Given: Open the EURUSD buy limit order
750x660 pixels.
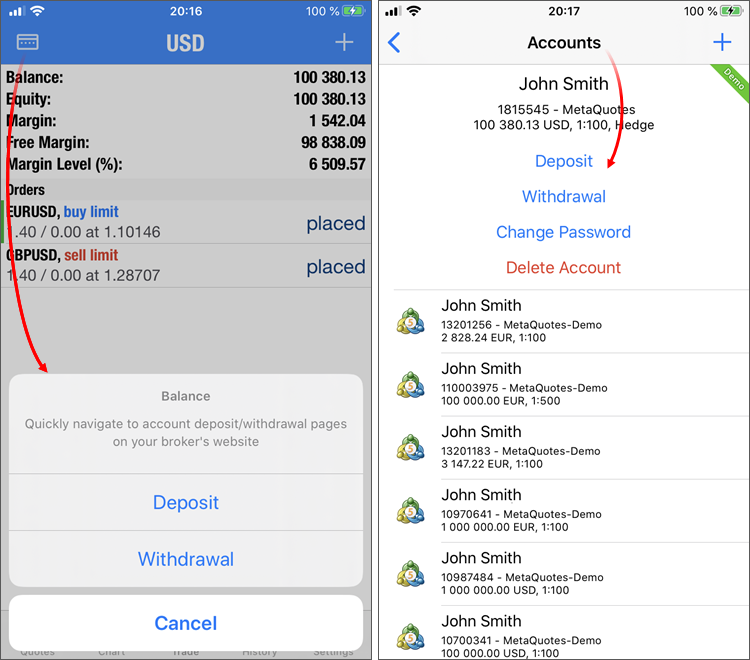Looking at the screenshot, I should point(186,222).
